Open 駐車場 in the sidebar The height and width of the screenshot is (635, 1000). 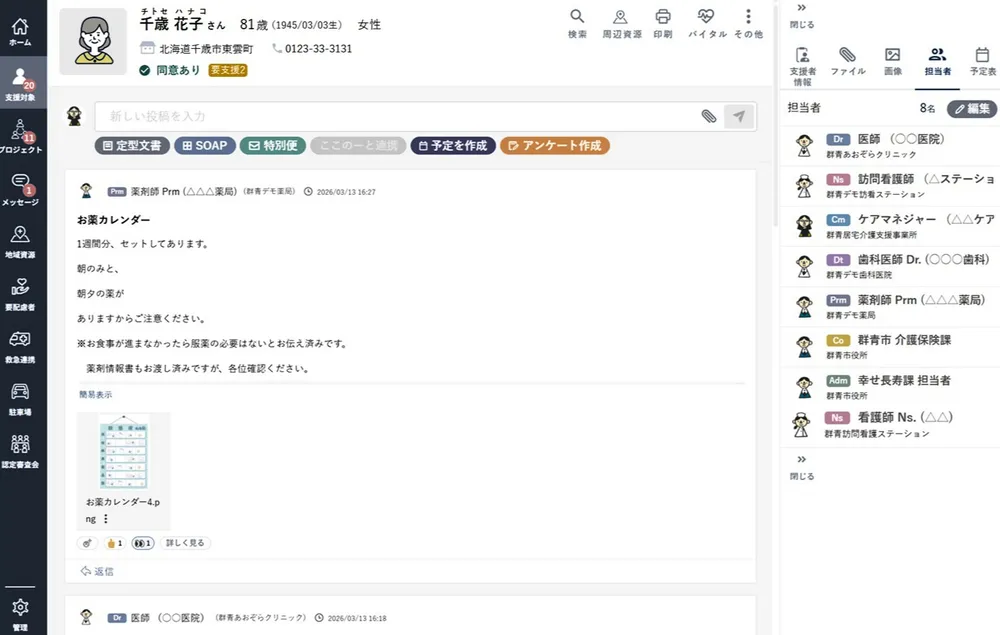[20, 399]
